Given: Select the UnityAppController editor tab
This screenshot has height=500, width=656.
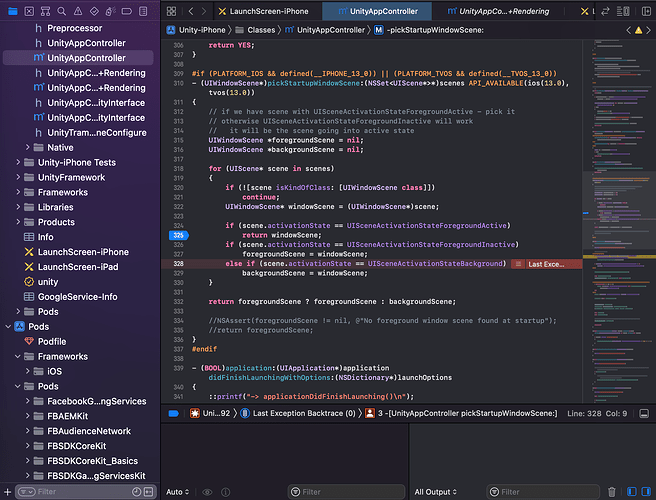Looking at the screenshot, I should 378,11.
